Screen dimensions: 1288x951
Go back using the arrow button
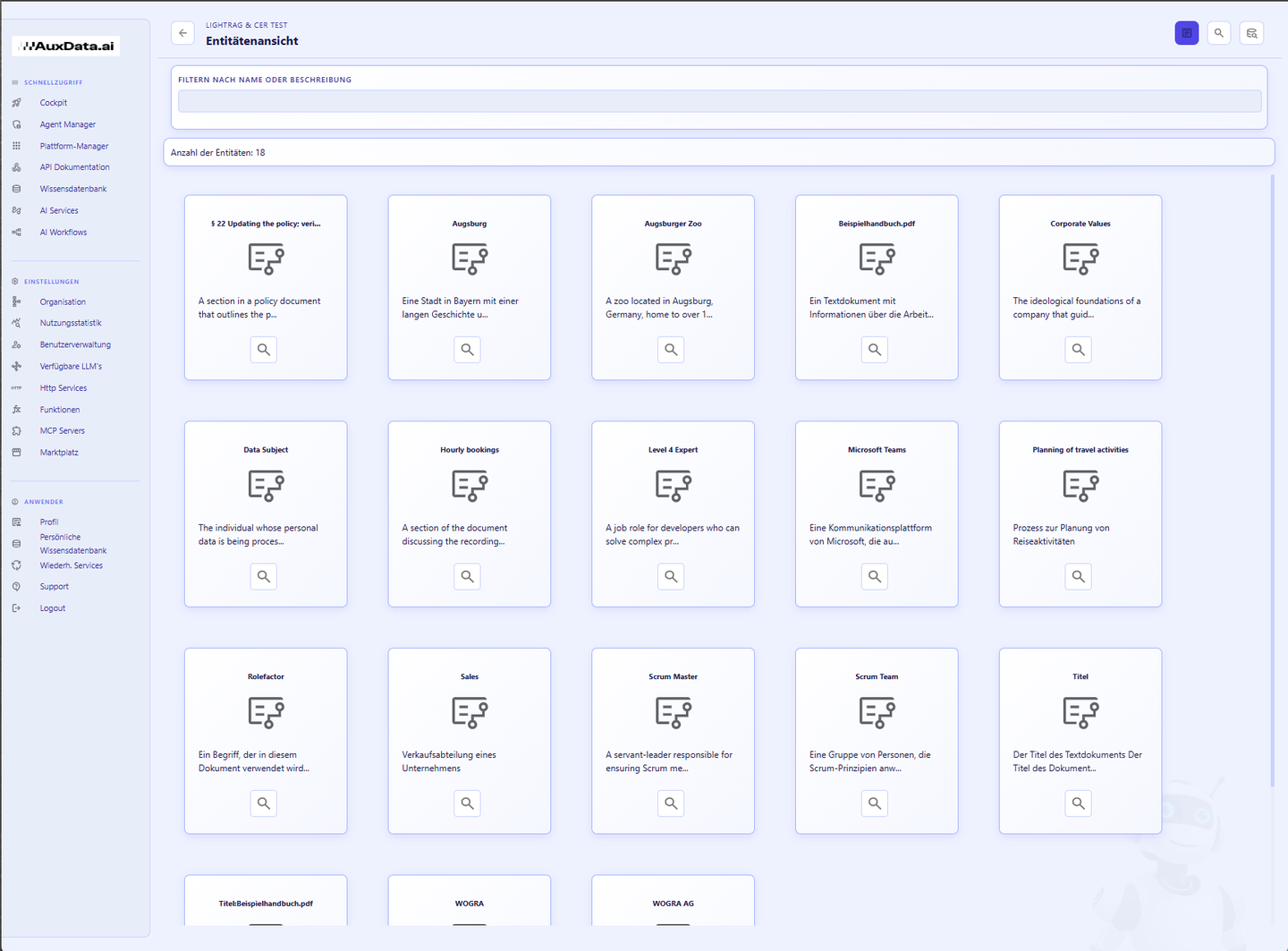[x=182, y=33]
